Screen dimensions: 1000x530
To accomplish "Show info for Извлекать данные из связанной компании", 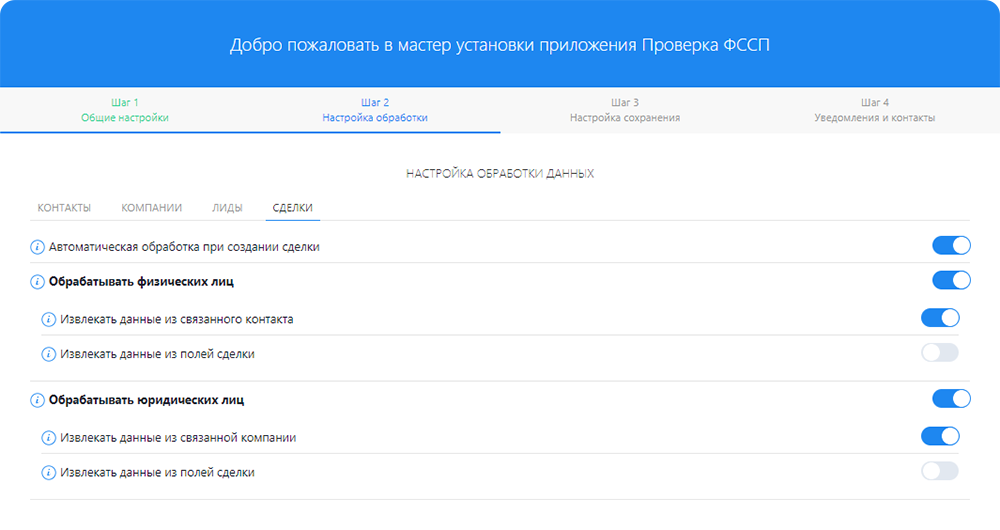I will pos(48,438).
